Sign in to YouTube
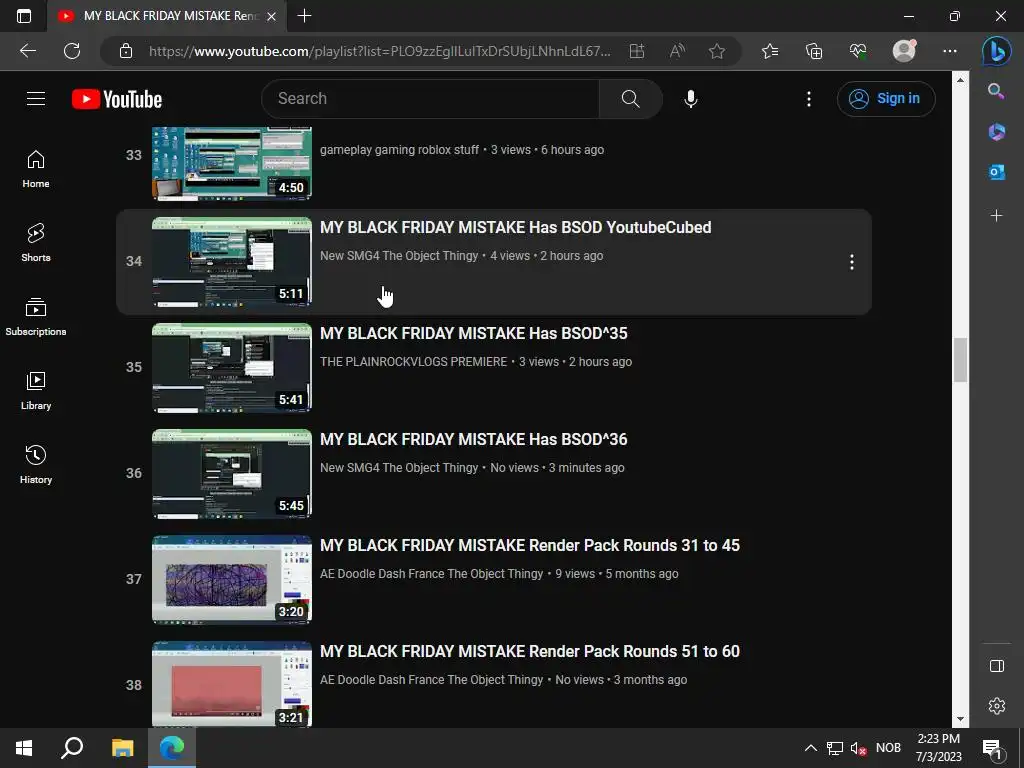Viewport: 1024px width, 768px height. click(x=886, y=99)
